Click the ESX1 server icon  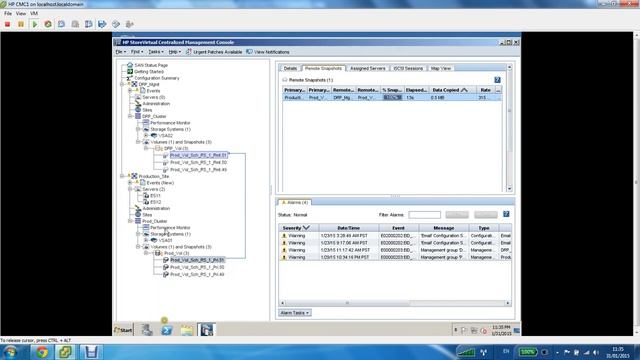(146, 196)
